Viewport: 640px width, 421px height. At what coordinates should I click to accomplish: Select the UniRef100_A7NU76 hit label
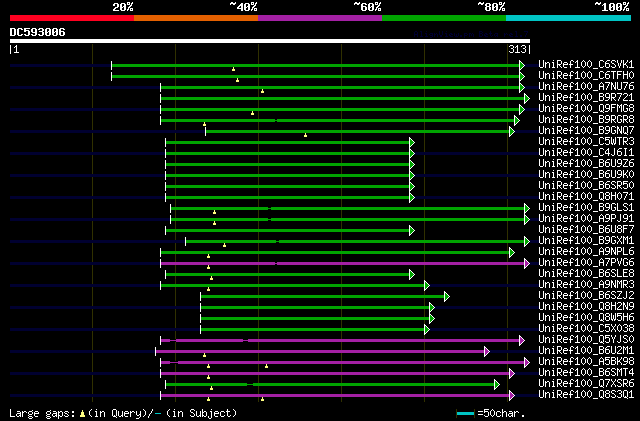[586, 87]
